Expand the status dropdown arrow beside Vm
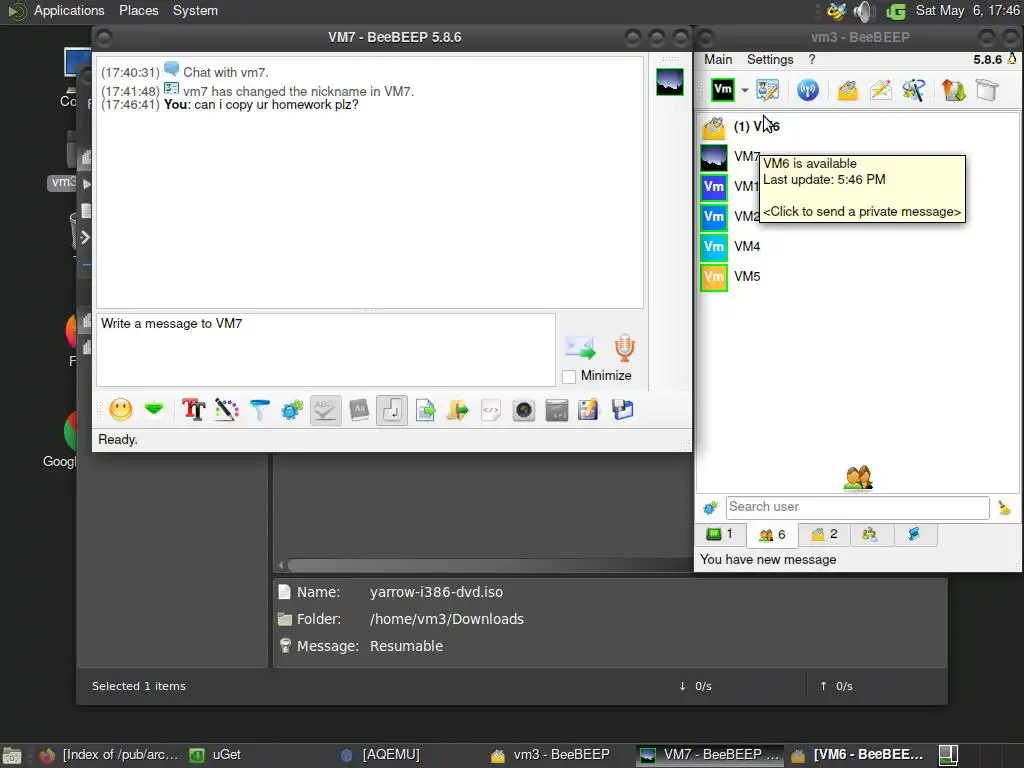 click(x=744, y=90)
